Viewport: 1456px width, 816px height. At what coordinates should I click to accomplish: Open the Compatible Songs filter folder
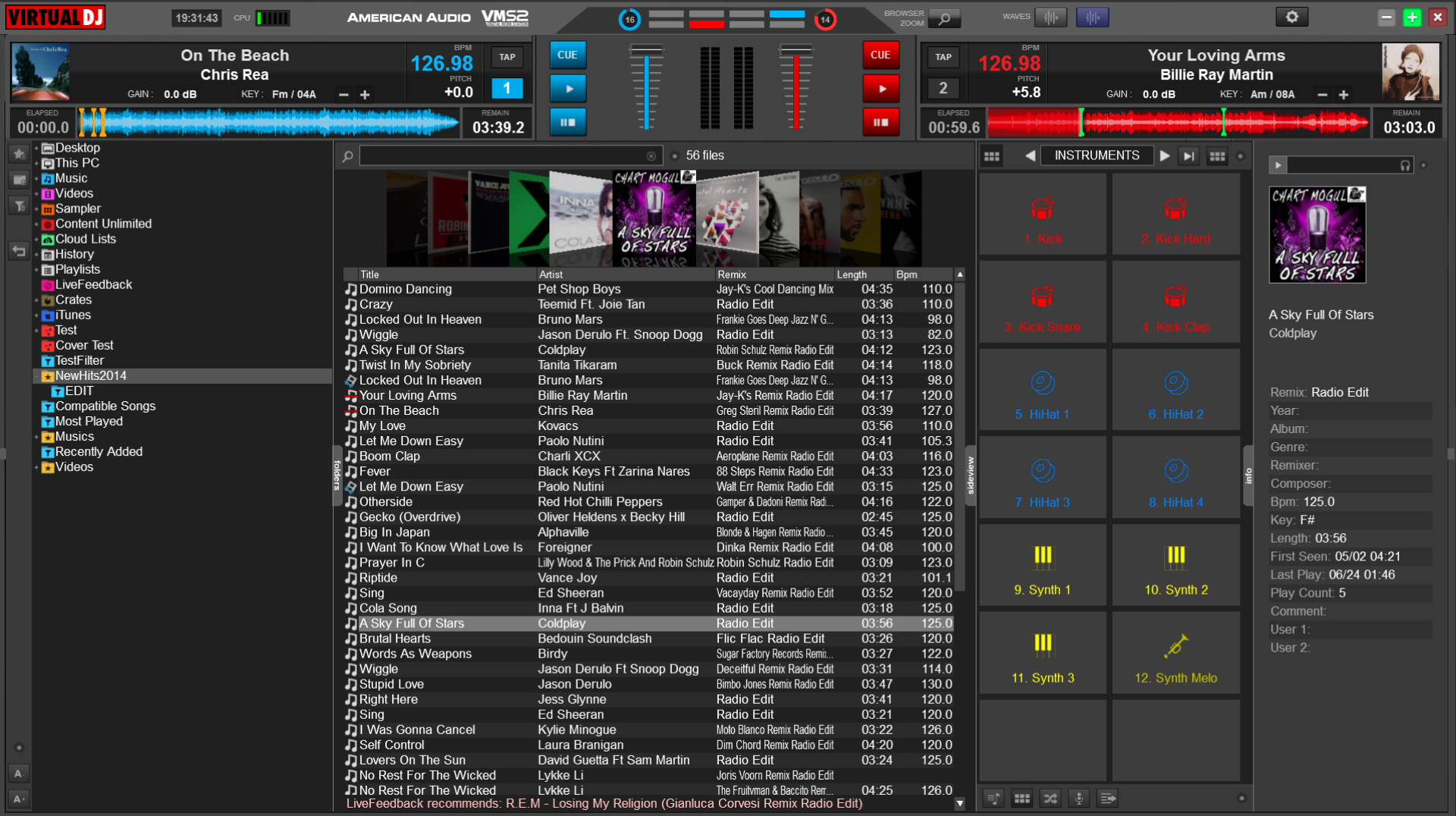click(98, 406)
